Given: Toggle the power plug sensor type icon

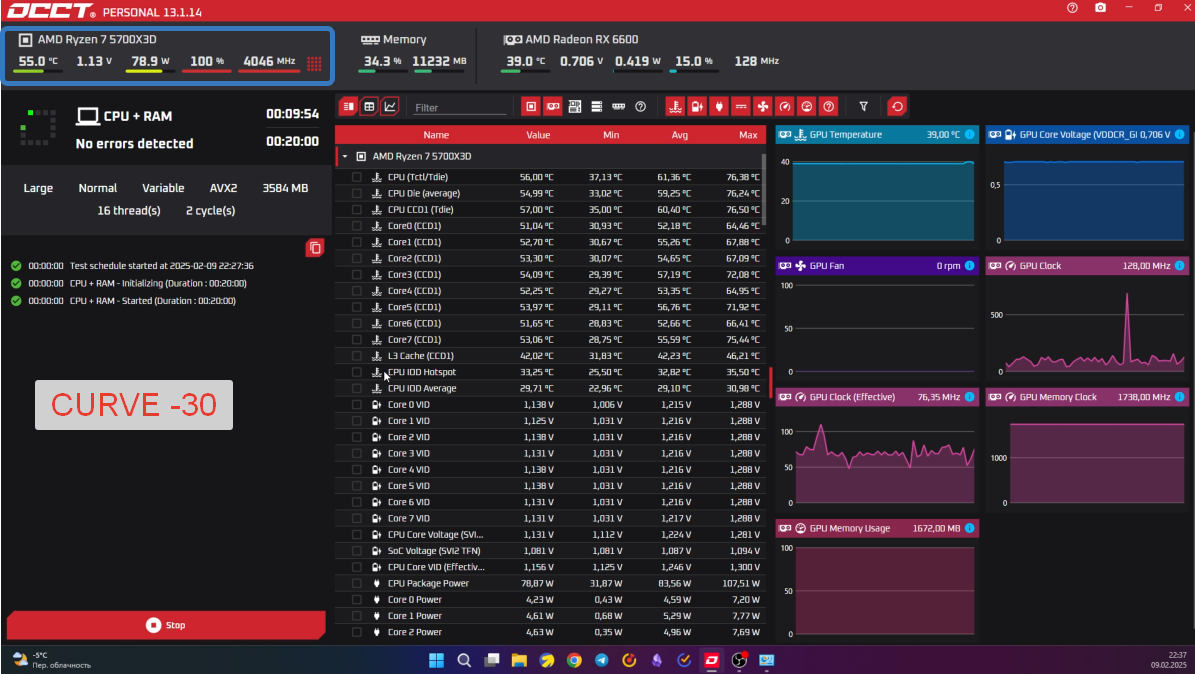Looking at the screenshot, I should point(719,107).
